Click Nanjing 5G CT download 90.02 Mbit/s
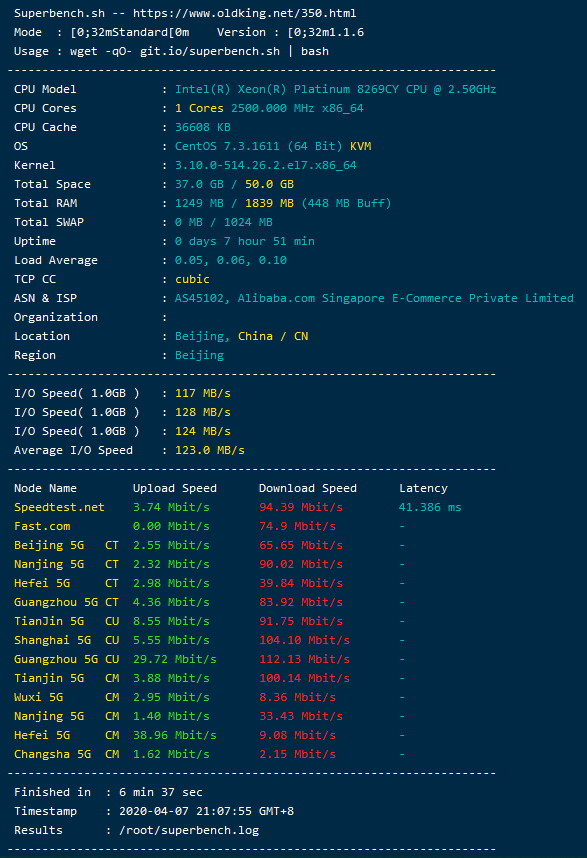 click(301, 564)
